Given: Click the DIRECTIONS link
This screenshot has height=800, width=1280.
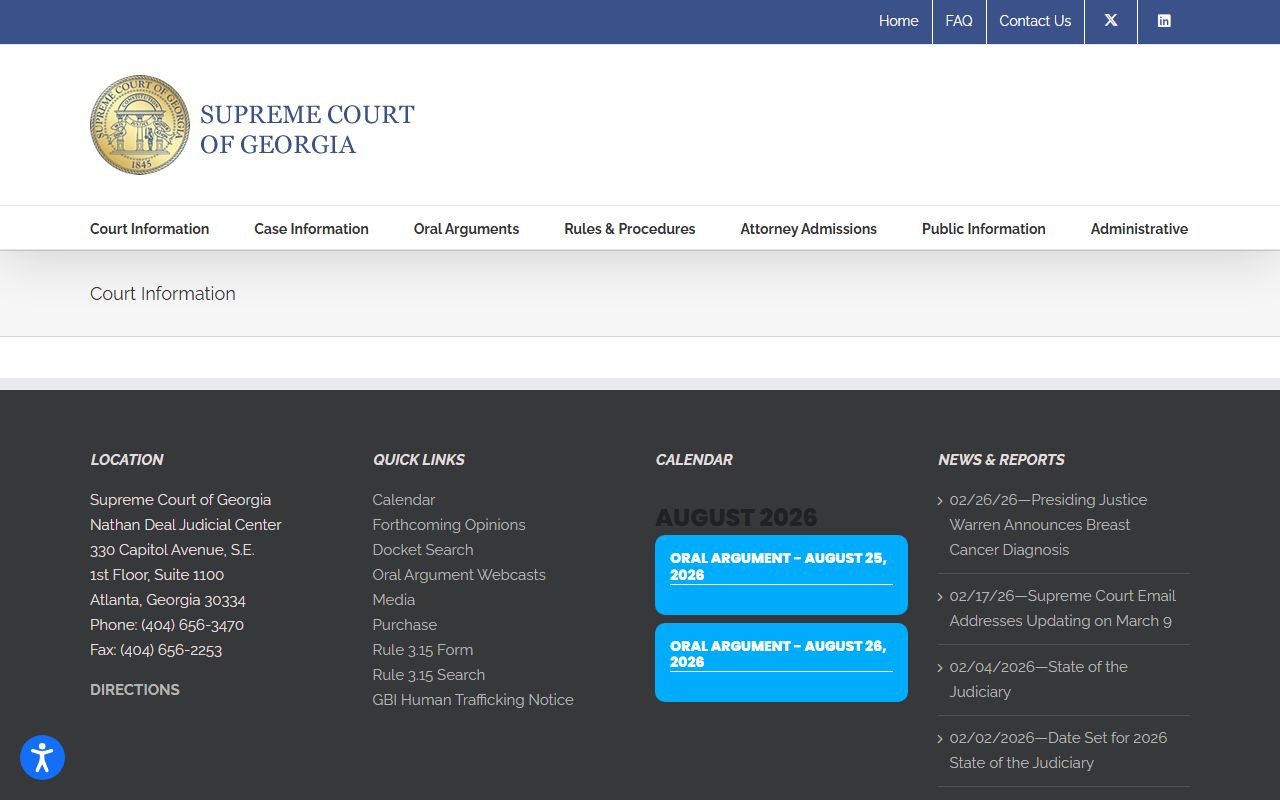Looking at the screenshot, I should tap(135, 690).
